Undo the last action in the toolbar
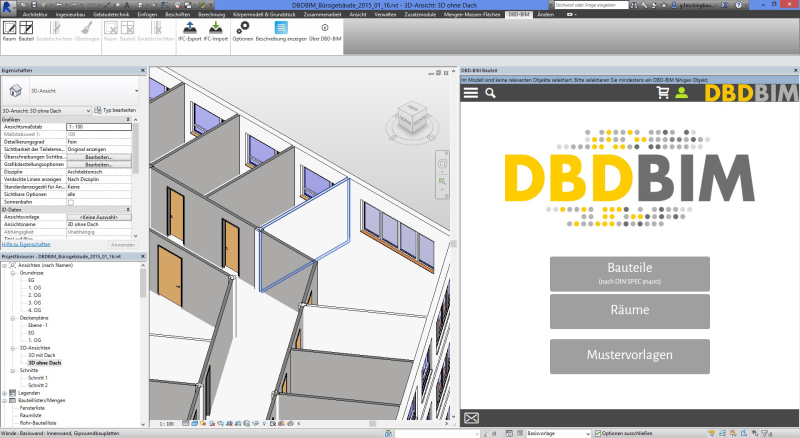800x438 pixels. tap(59, 5)
